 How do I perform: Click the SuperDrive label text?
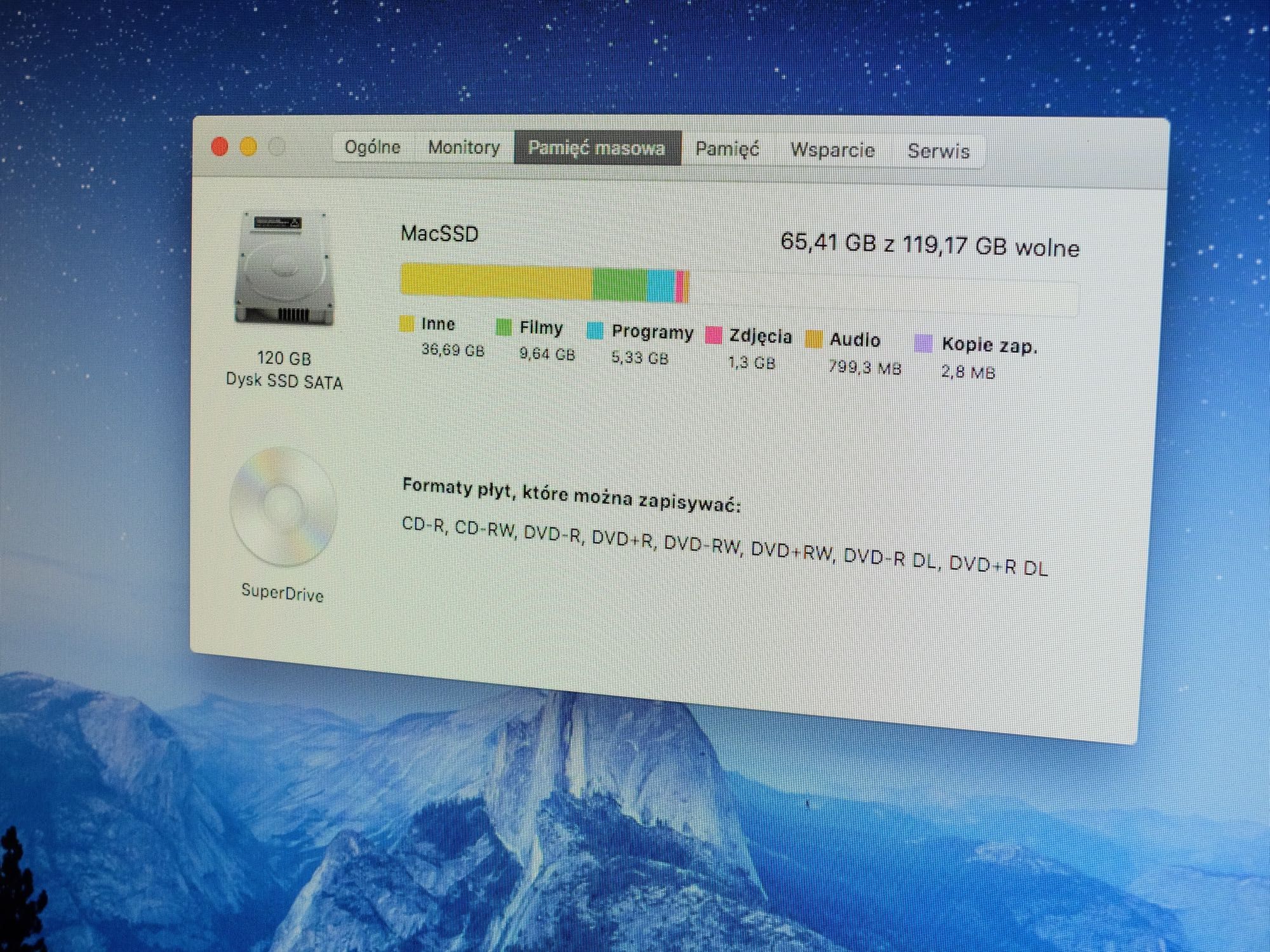click(x=283, y=592)
